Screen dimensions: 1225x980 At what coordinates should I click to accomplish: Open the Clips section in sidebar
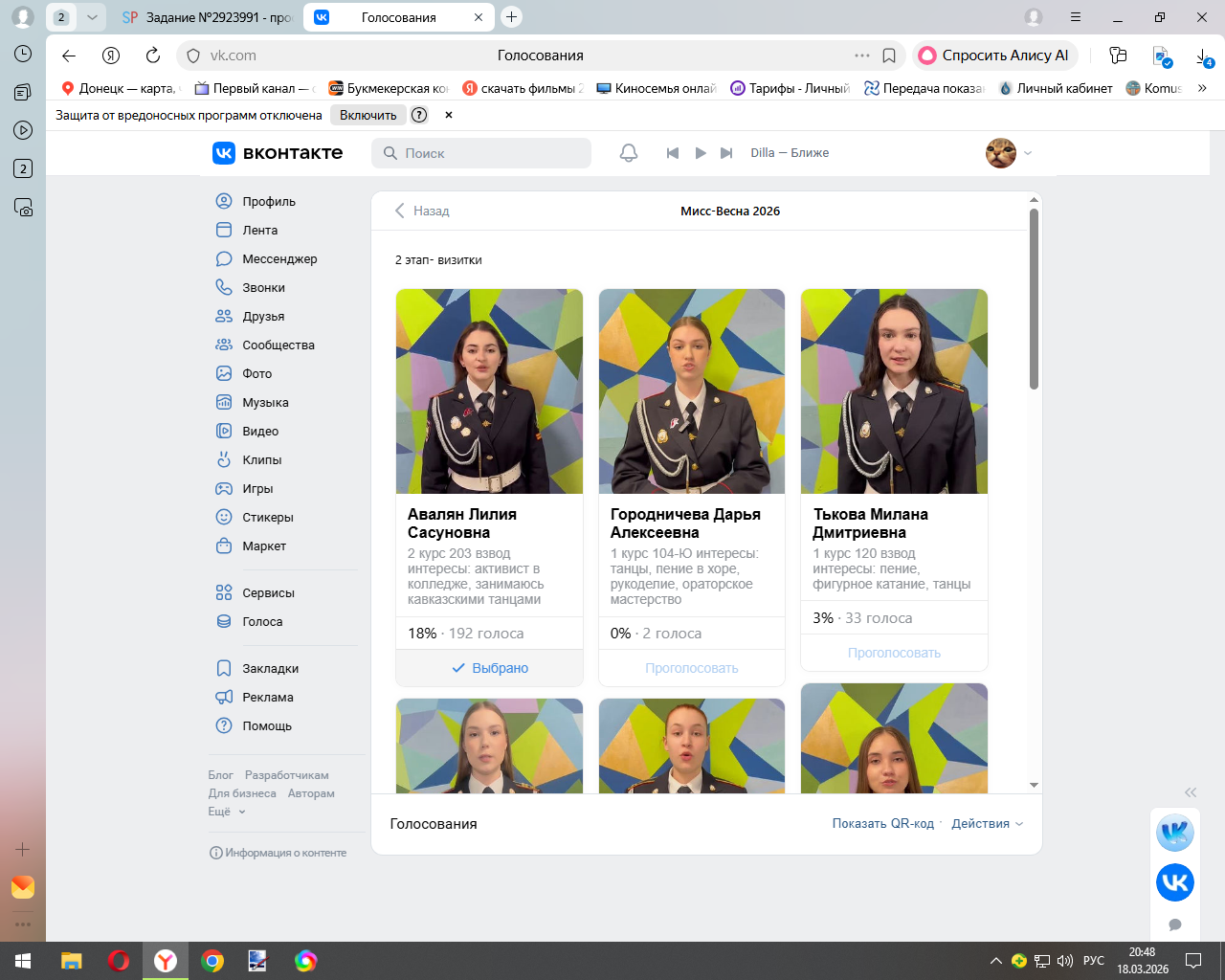(261, 459)
